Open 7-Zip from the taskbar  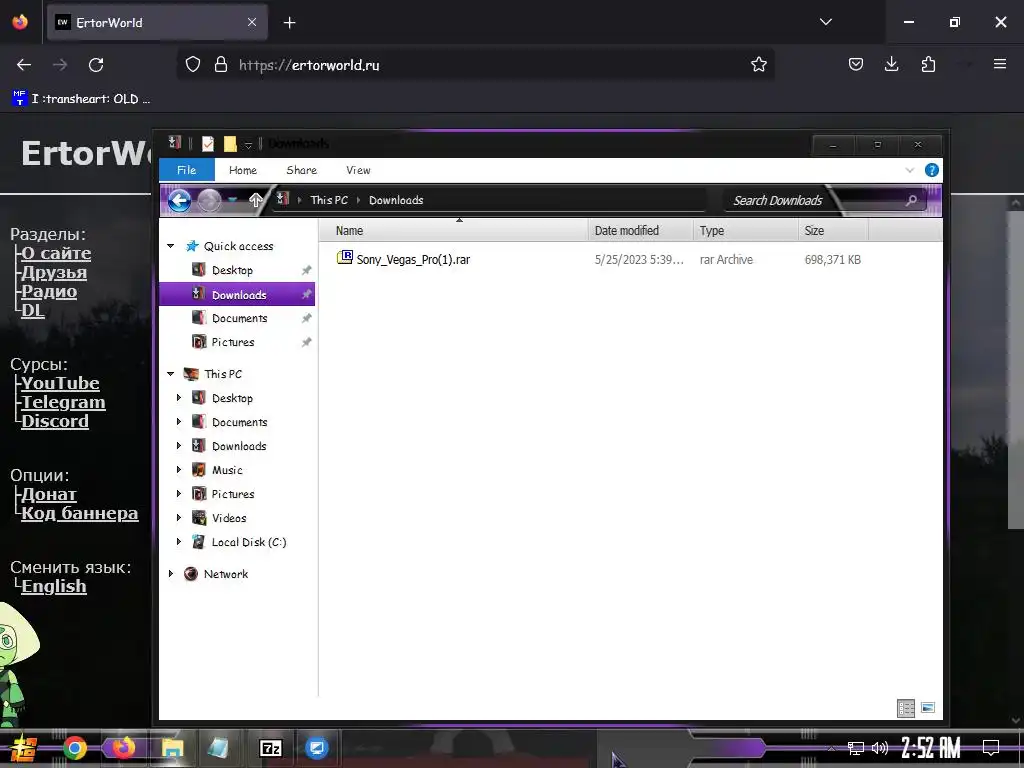270,748
